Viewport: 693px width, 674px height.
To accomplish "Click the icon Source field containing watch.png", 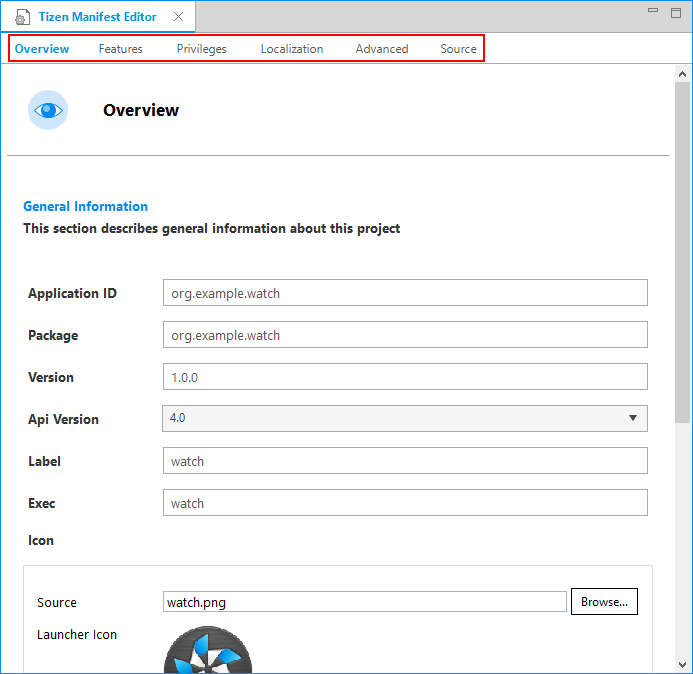I will tap(364, 602).
